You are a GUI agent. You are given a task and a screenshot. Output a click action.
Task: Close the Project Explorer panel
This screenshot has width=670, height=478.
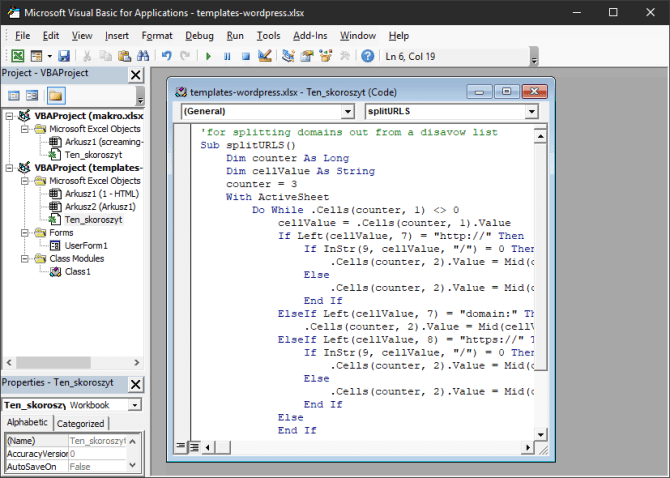136,74
